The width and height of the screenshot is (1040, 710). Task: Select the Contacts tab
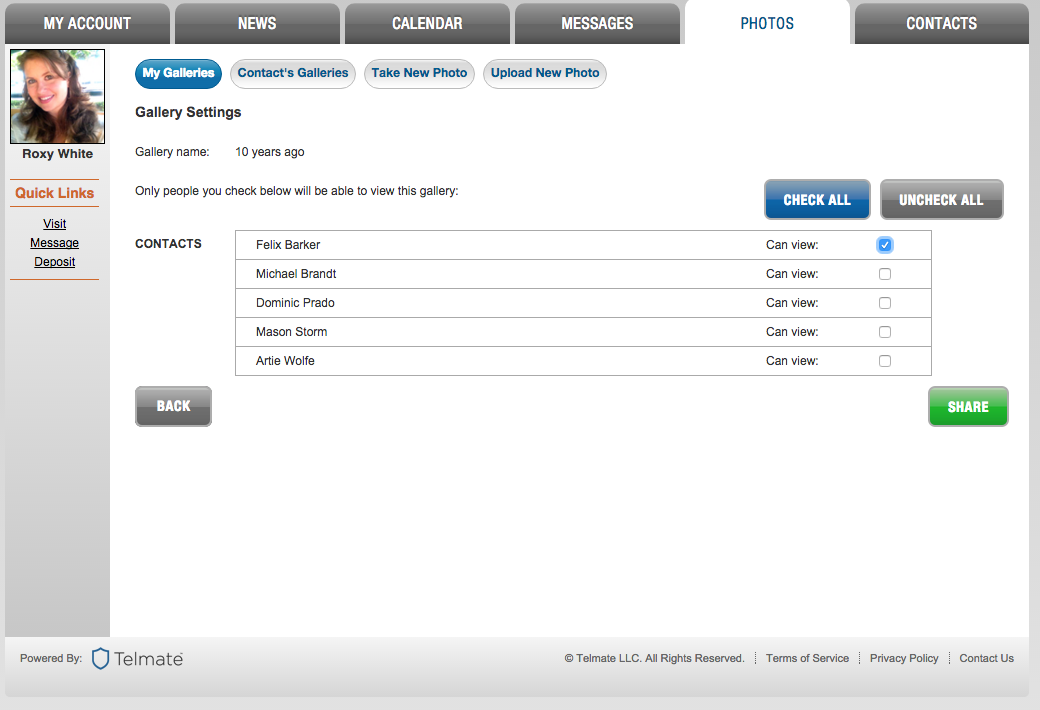click(941, 23)
